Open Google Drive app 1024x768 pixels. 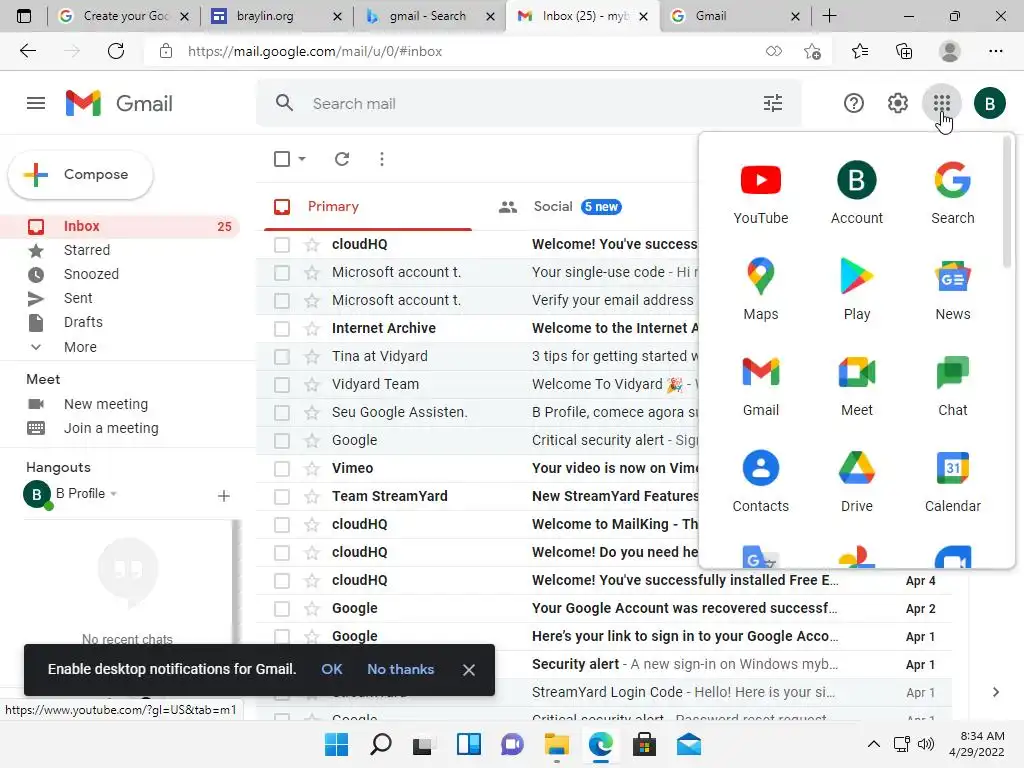856,481
